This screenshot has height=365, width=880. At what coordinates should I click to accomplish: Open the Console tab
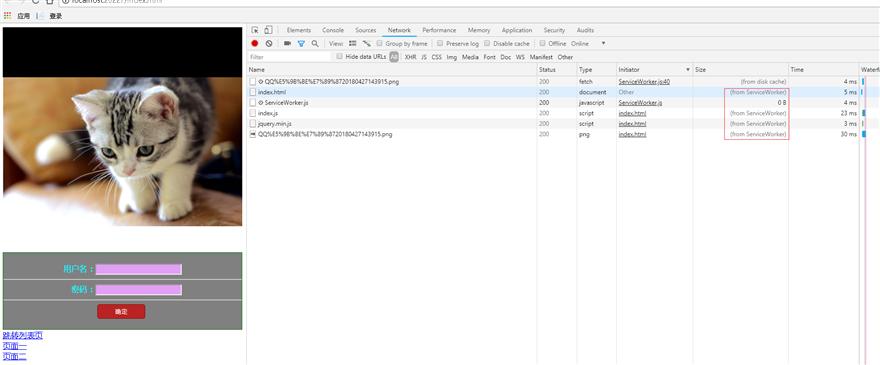(x=333, y=30)
